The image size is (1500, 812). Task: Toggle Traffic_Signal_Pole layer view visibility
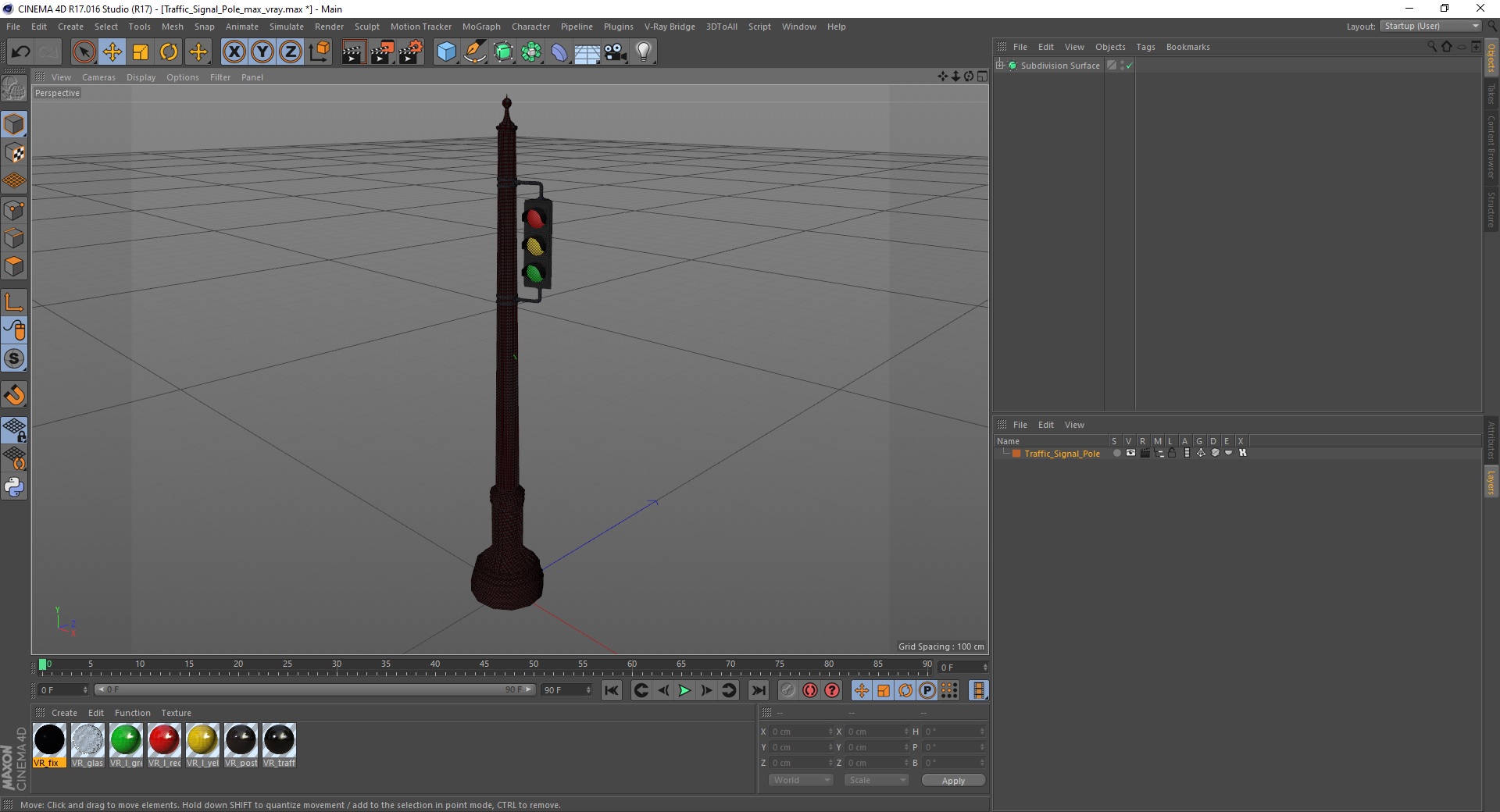point(1130,453)
